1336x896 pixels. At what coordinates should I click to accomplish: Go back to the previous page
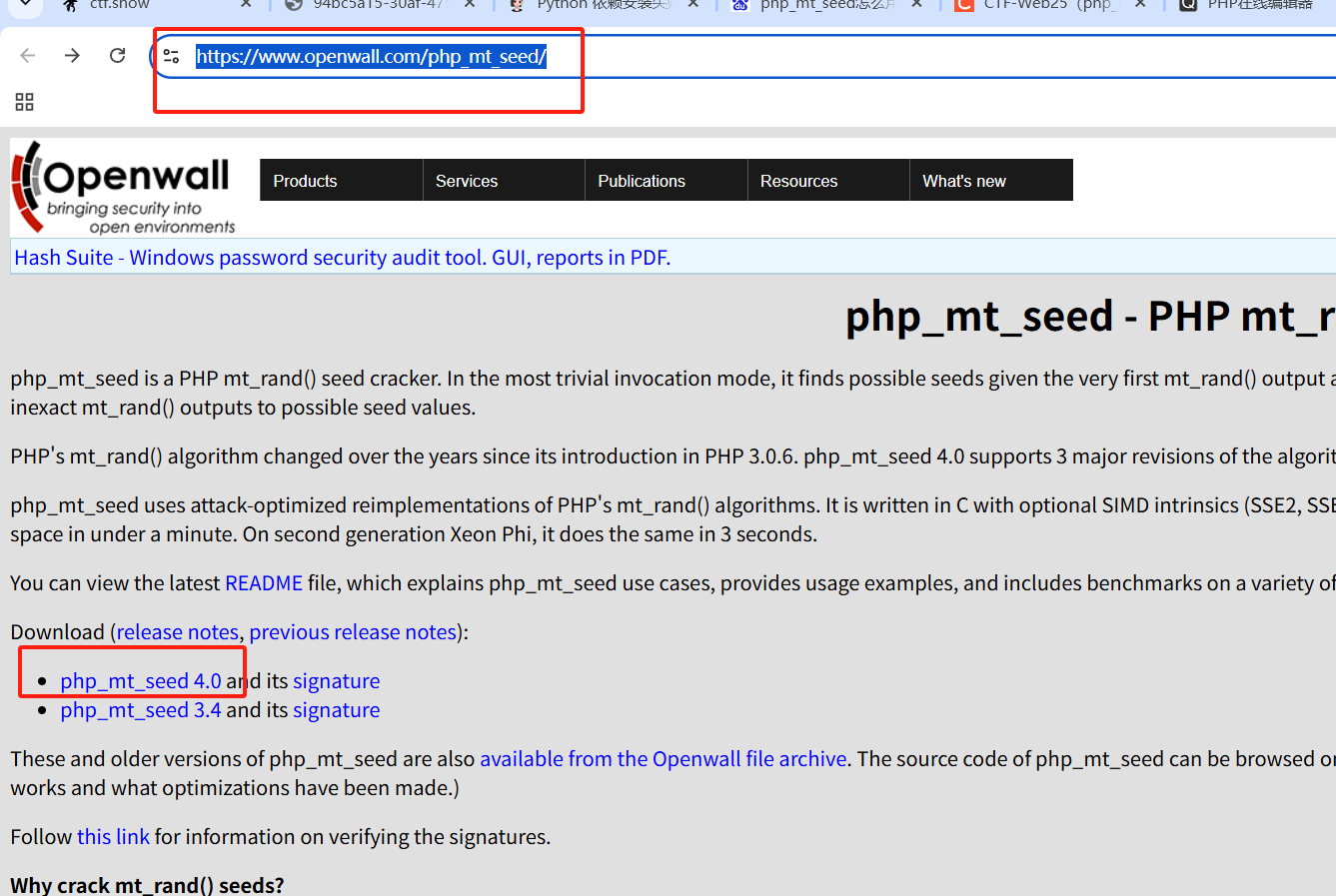click(x=28, y=56)
